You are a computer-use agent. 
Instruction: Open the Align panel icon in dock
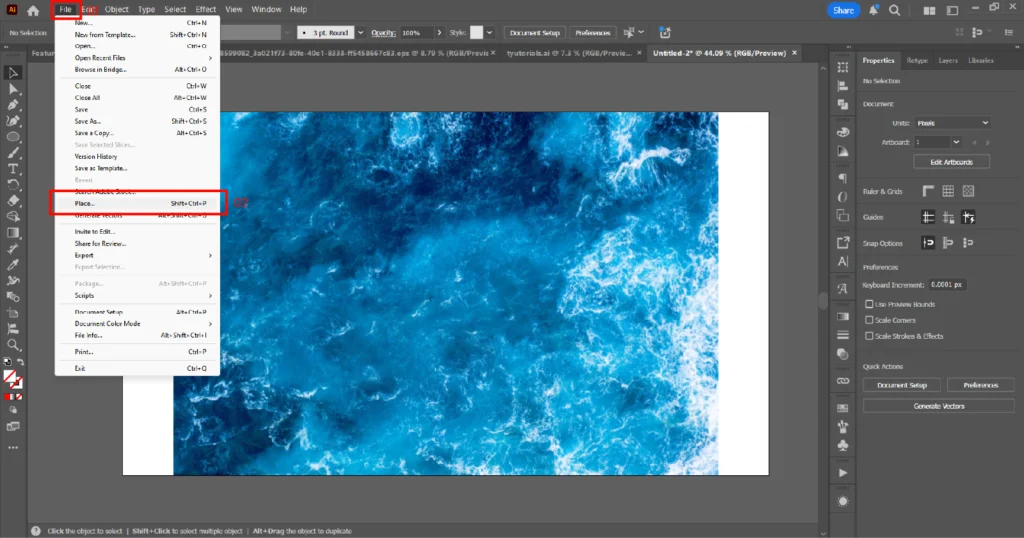(x=843, y=86)
